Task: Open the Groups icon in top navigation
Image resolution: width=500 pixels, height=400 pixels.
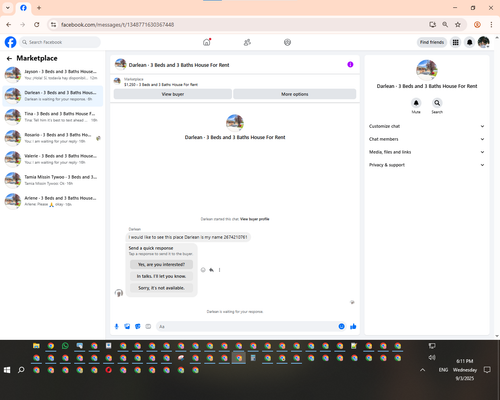Action: 287,42
